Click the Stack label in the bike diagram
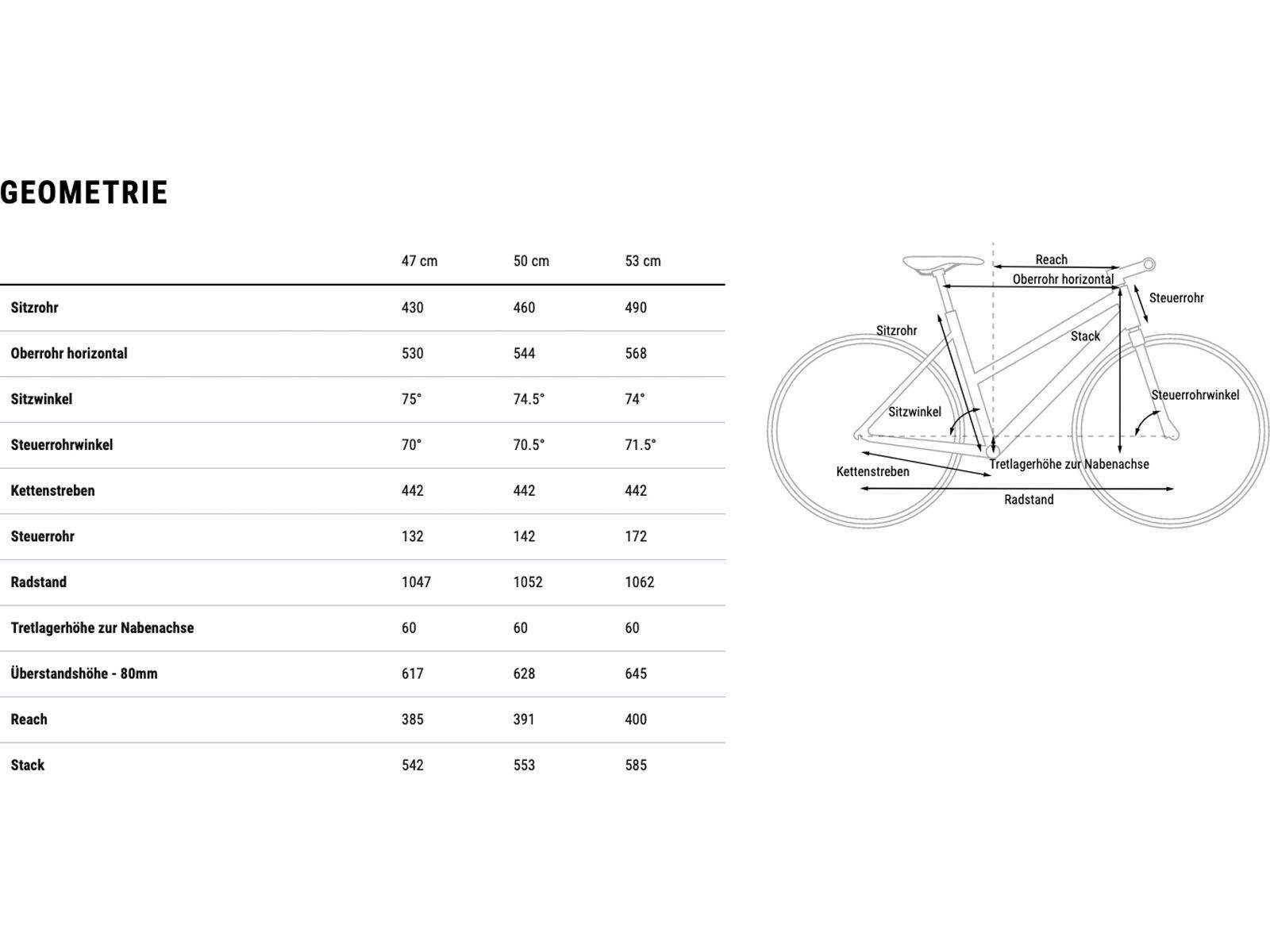 pyautogui.click(x=1085, y=336)
